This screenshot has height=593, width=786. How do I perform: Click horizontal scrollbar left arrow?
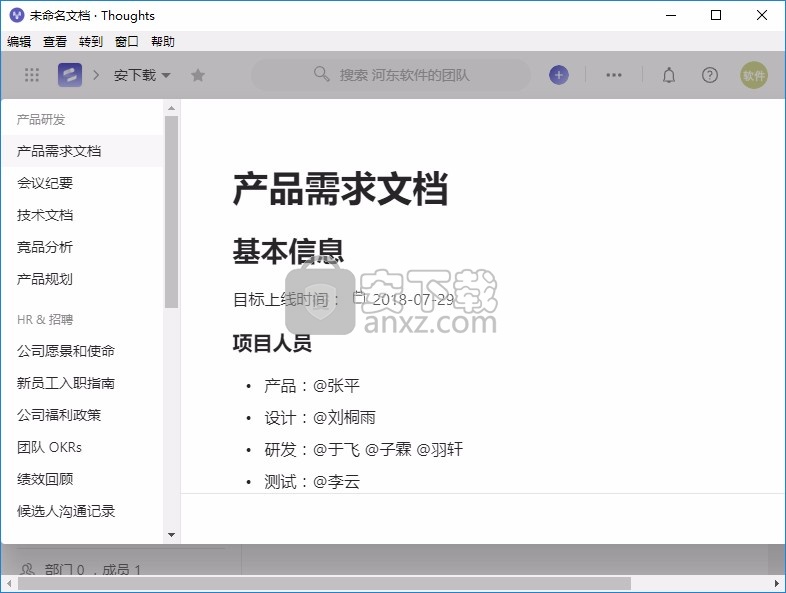(9, 583)
